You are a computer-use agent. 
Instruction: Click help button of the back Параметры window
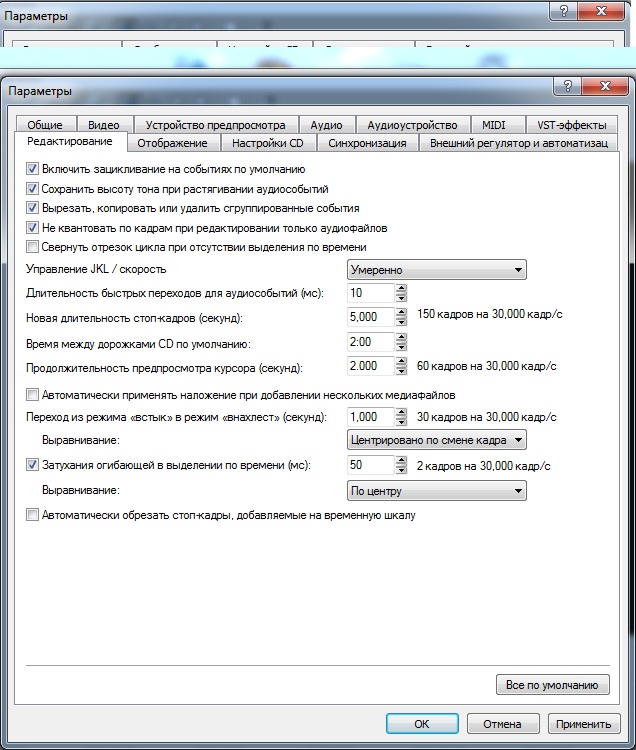[563, 11]
